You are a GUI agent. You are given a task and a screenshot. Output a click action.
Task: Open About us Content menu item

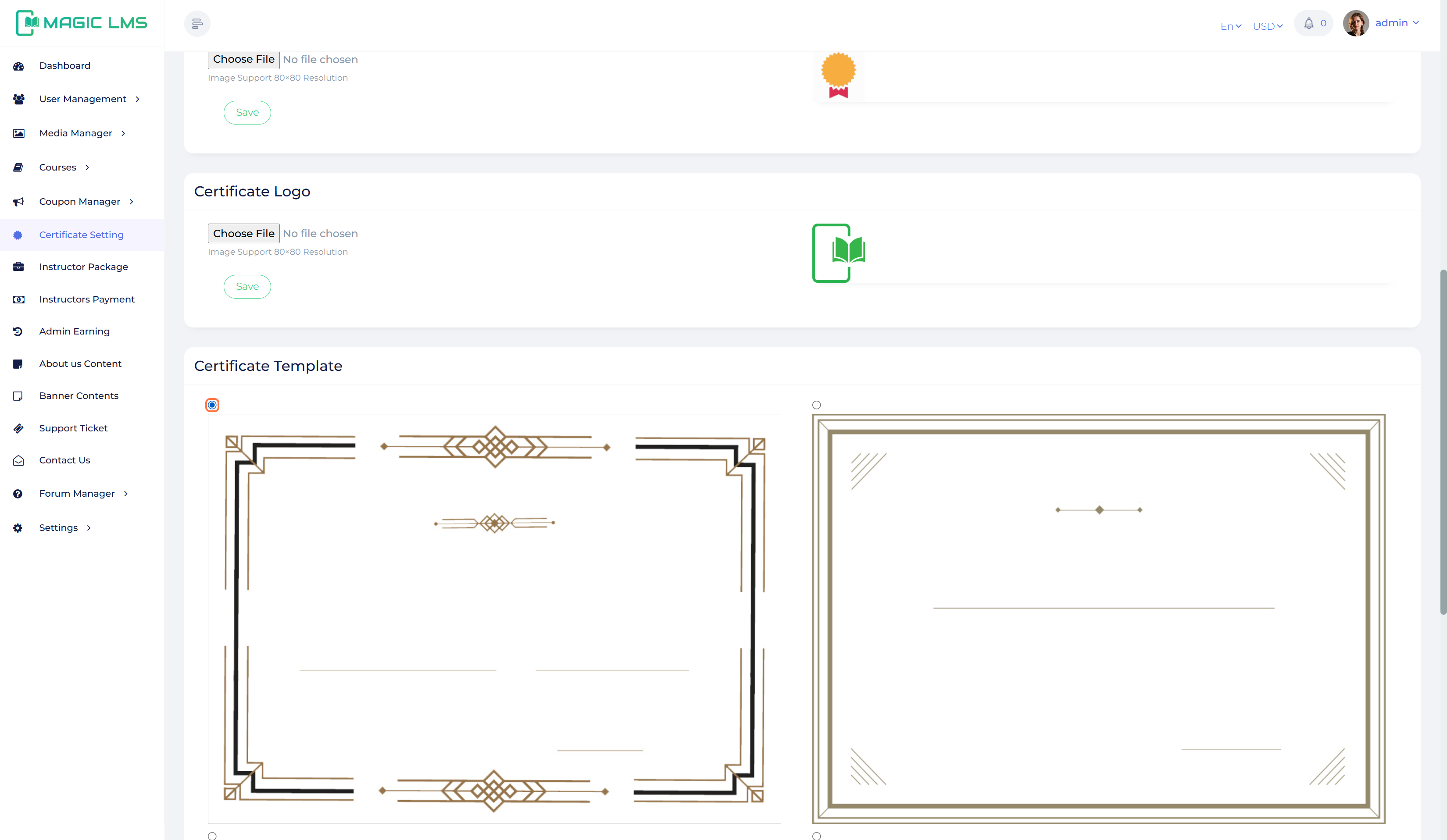[82, 364]
